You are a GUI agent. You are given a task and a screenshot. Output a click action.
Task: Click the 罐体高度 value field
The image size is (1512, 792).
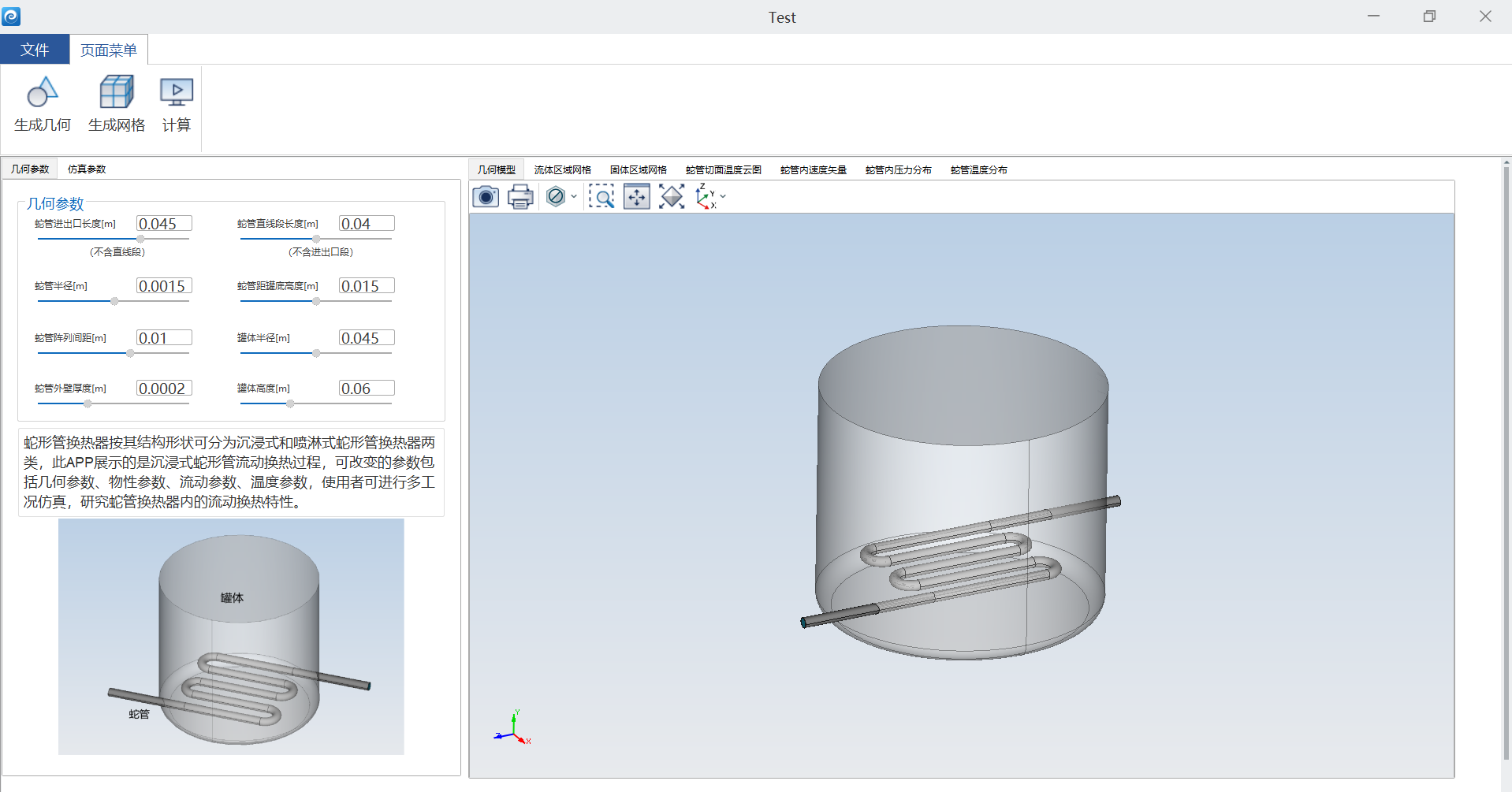367,389
